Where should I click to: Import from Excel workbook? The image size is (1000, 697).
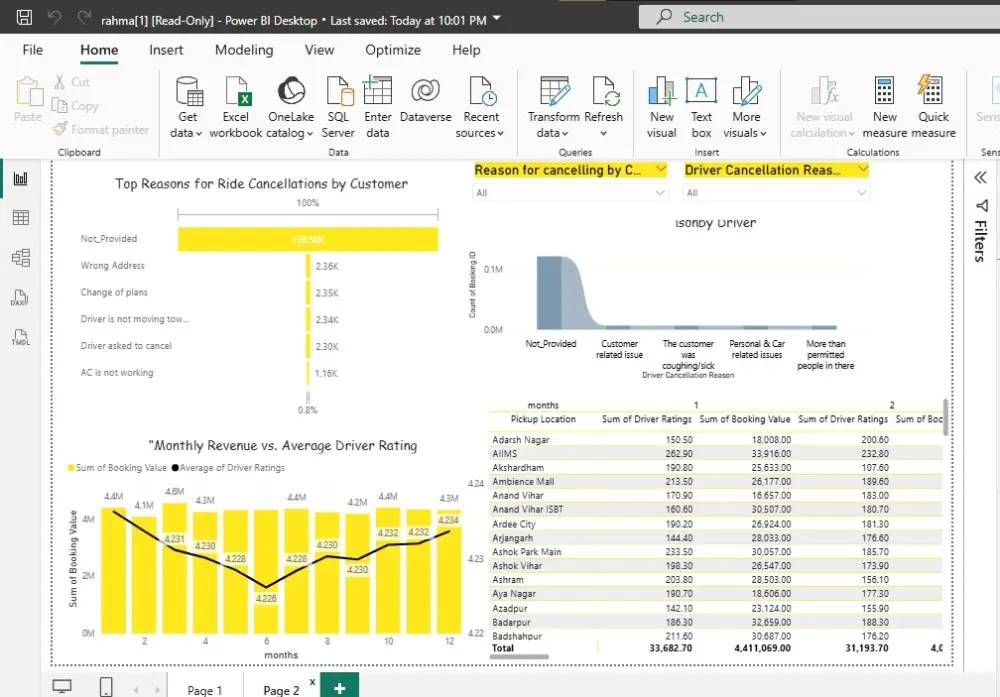236,106
